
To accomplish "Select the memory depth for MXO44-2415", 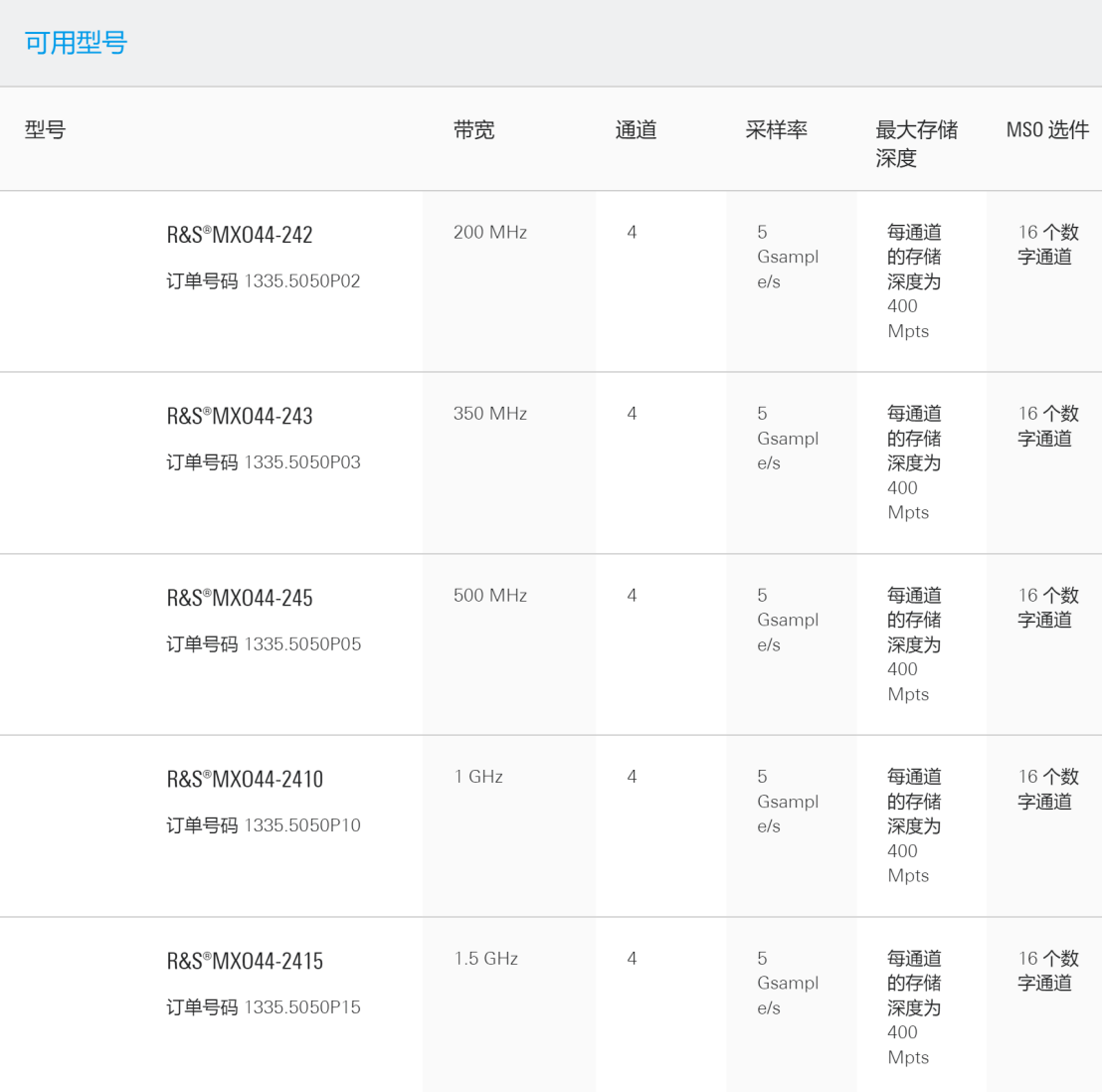I will [x=914, y=1008].
